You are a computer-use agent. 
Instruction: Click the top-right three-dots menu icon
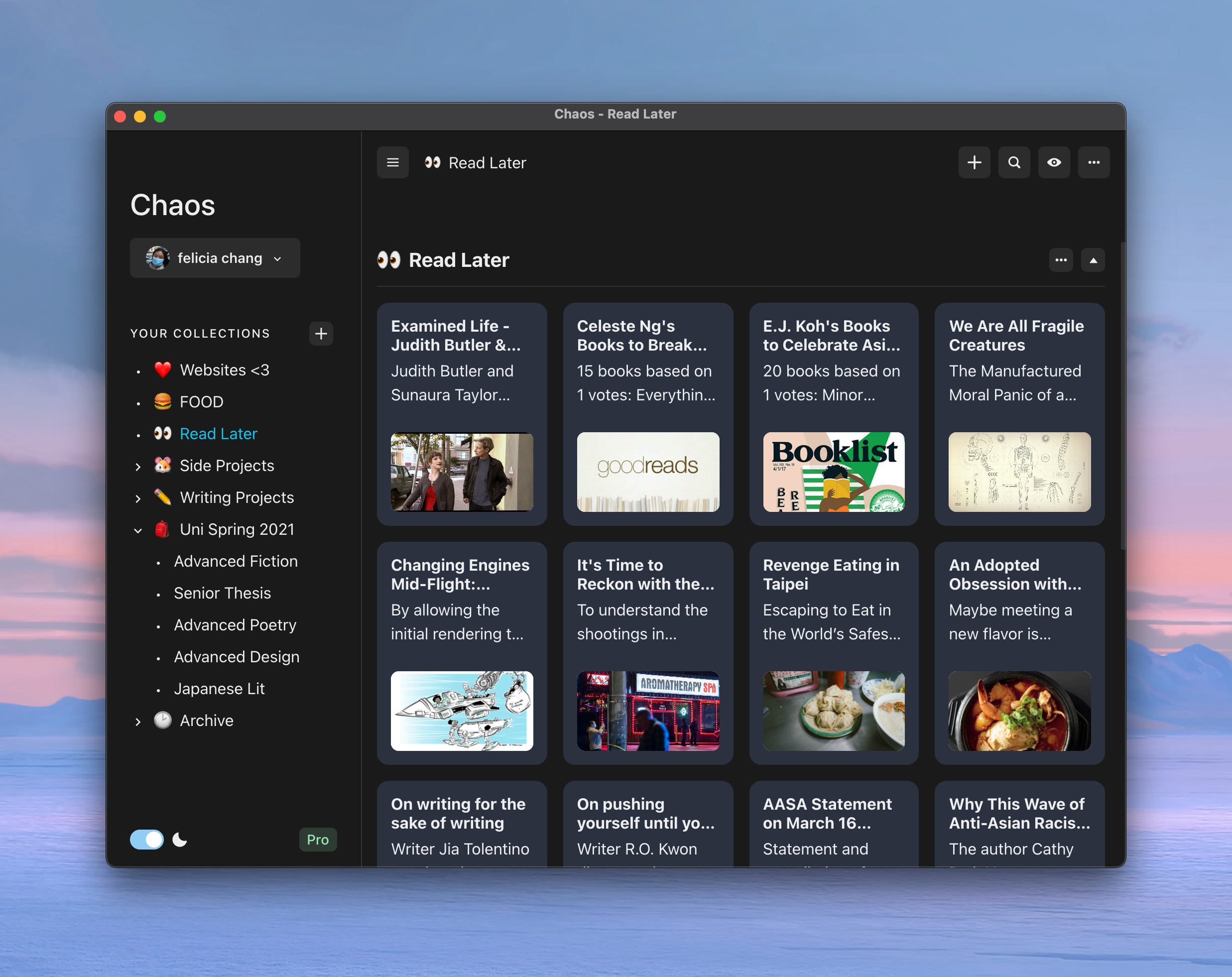pyautogui.click(x=1093, y=162)
